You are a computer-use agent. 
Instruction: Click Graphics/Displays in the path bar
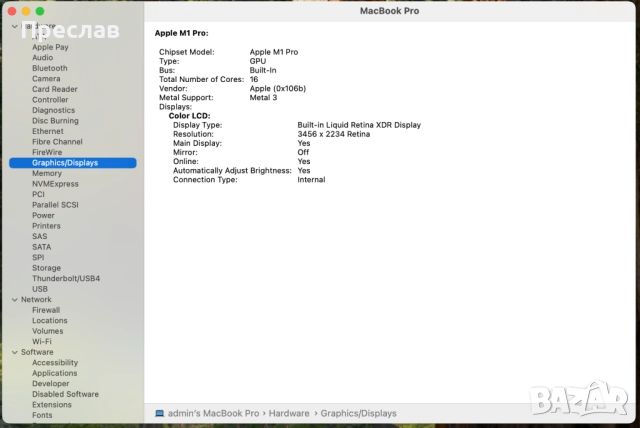[x=358, y=413]
